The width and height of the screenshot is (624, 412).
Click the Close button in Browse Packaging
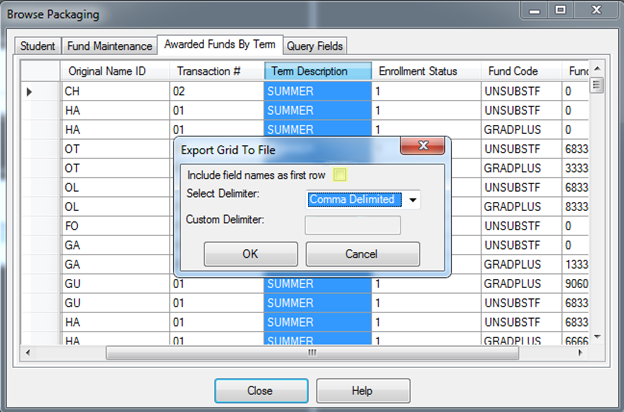tap(261, 391)
